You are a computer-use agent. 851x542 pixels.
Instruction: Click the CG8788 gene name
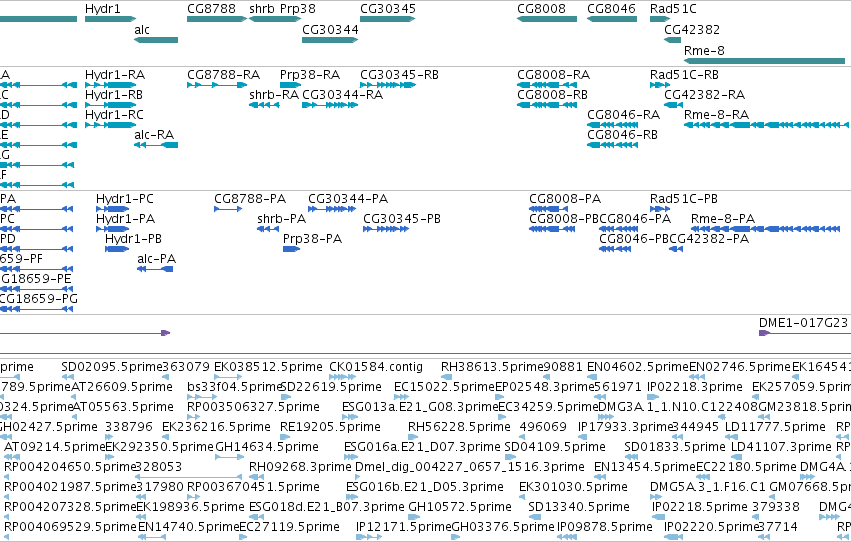coord(211,9)
